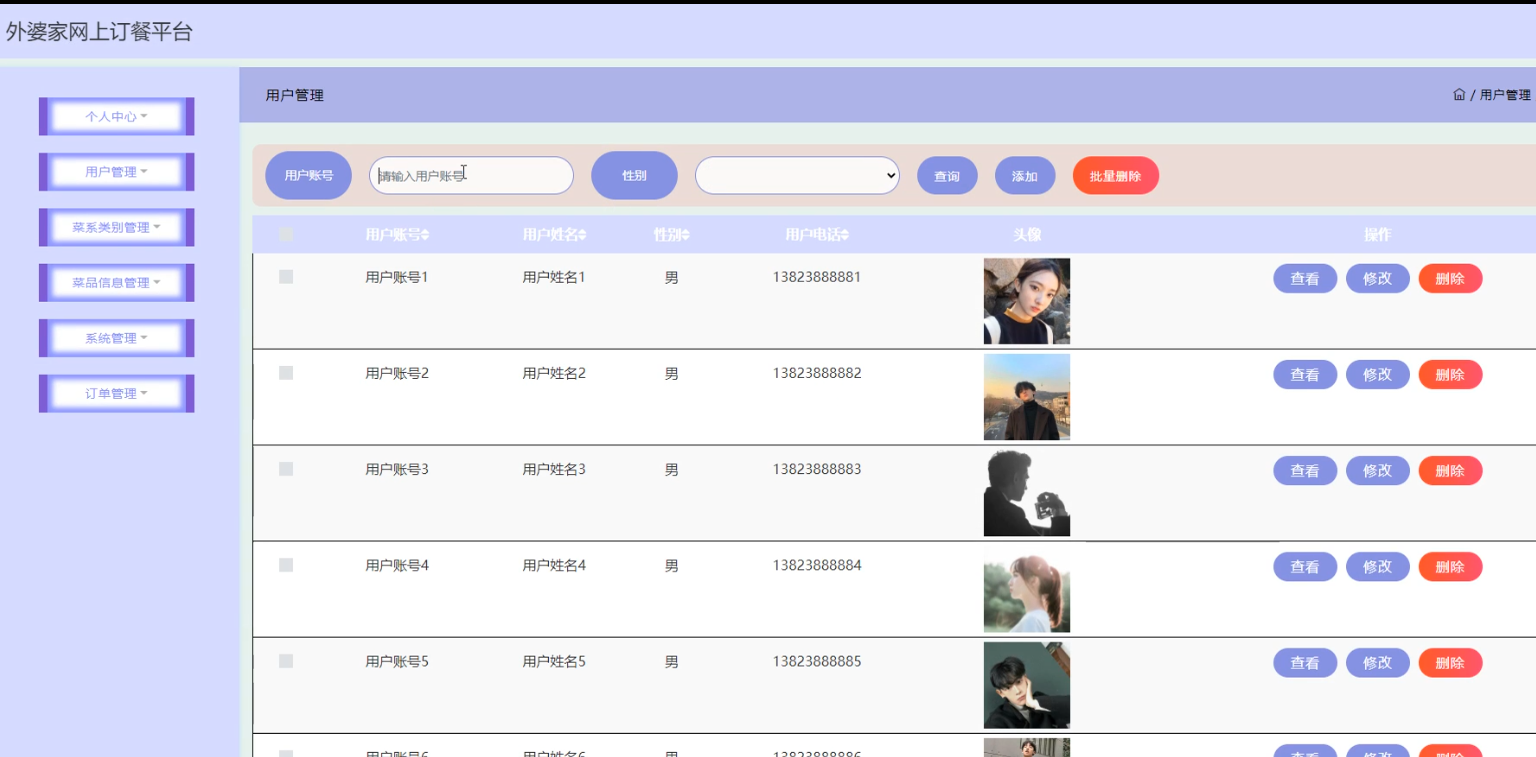The width and height of the screenshot is (1536, 757).
Task: Check the checkbox for 用户账号3 row
Action: (286, 468)
